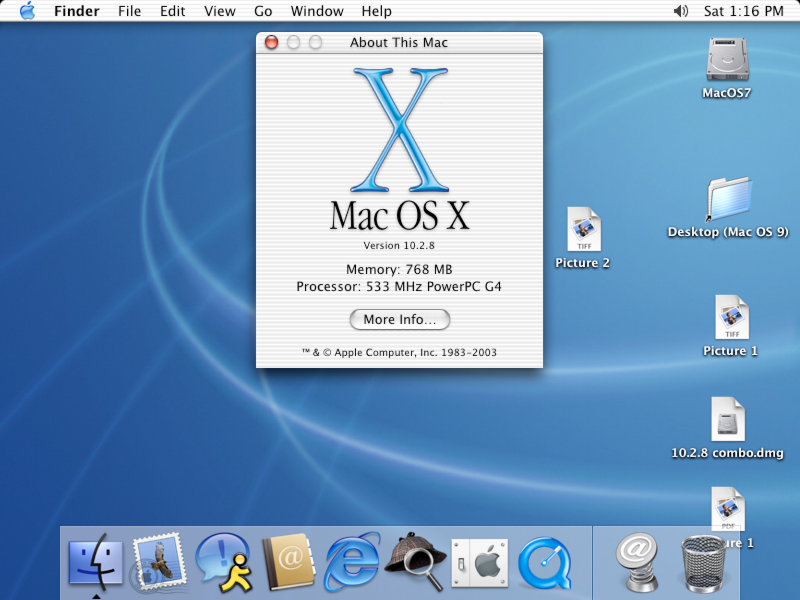Launch iChat from the Dock
The image size is (800, 600).
point(223,562)
